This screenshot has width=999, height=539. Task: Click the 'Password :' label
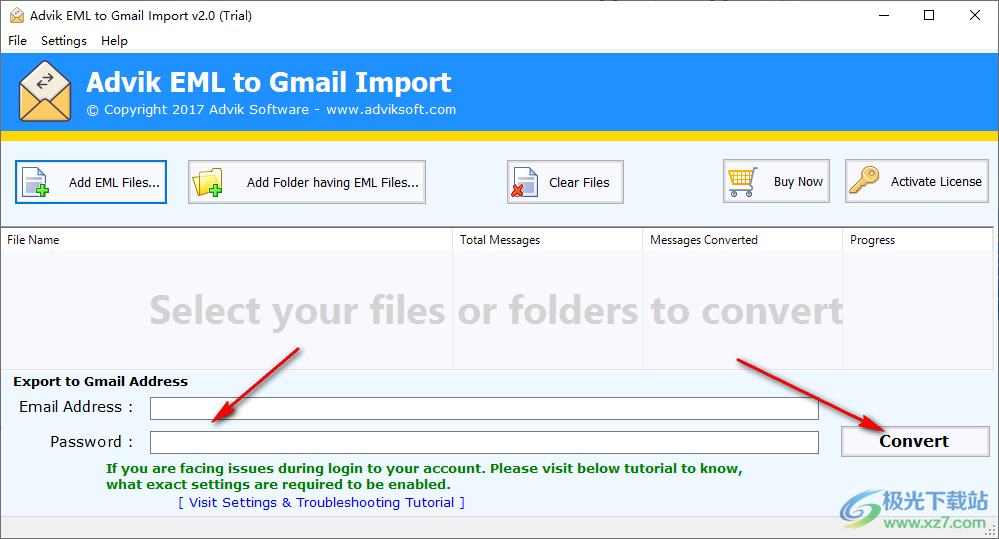[x=92, y=442]
